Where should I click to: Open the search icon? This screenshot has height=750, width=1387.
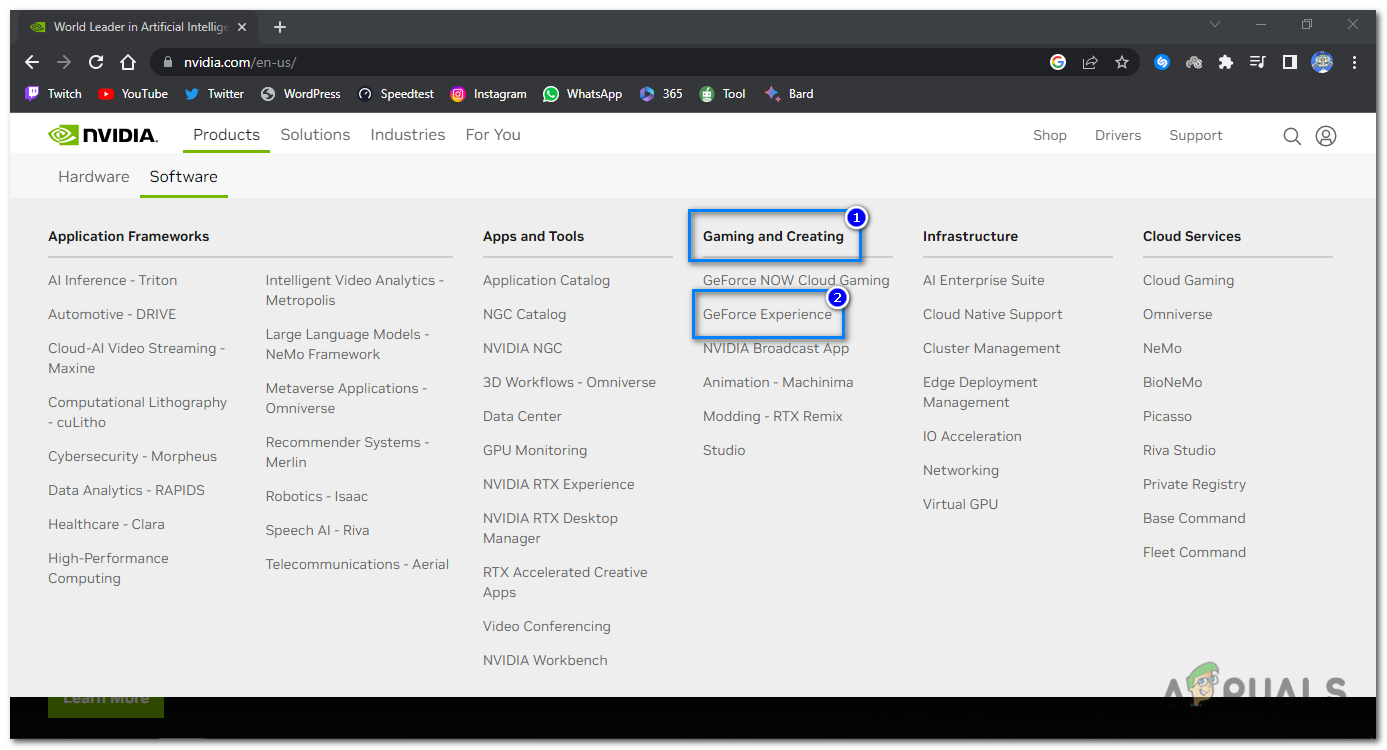tap(1291, 135)
